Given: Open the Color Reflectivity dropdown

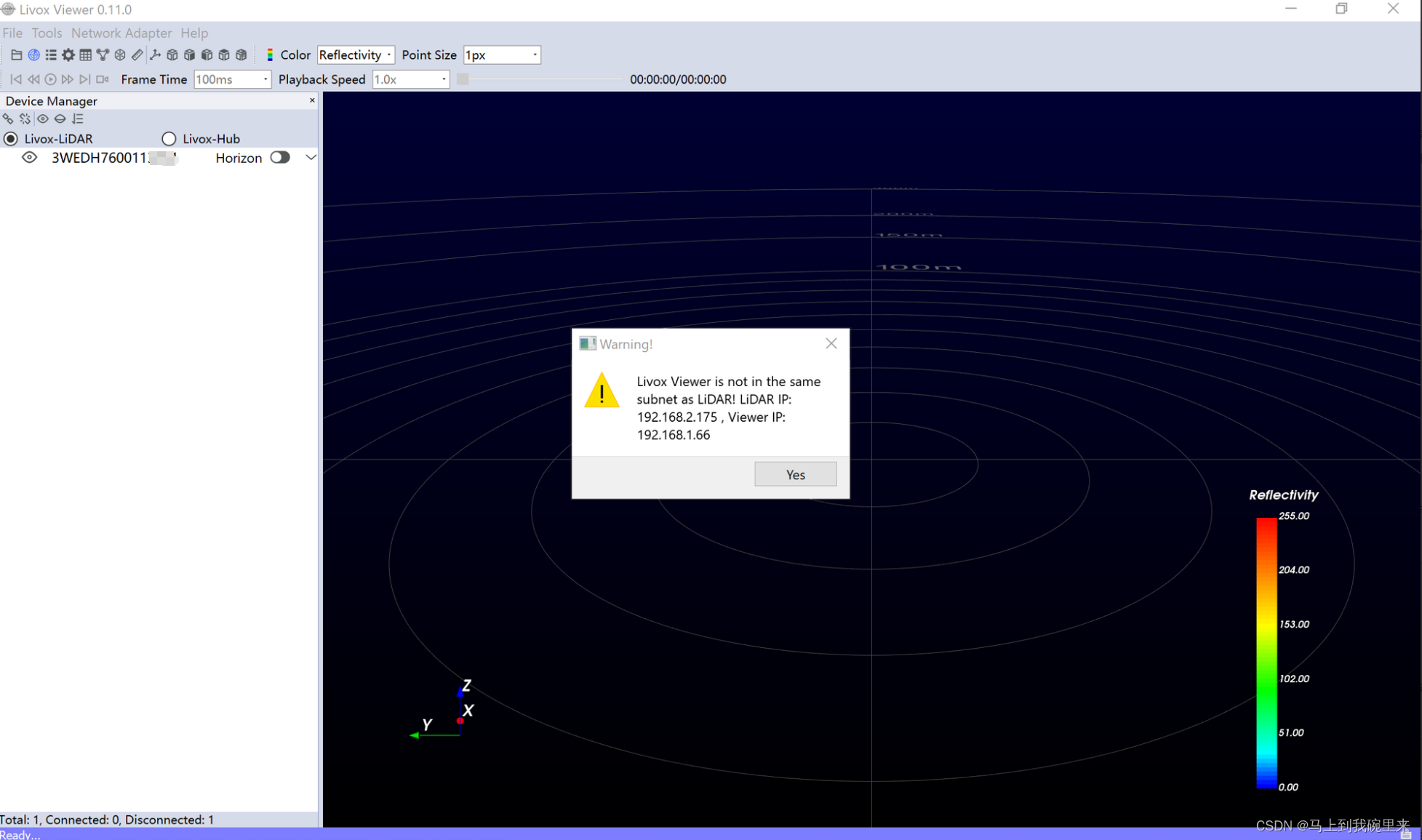Looking at the screenshot, I should pos(356,55).
